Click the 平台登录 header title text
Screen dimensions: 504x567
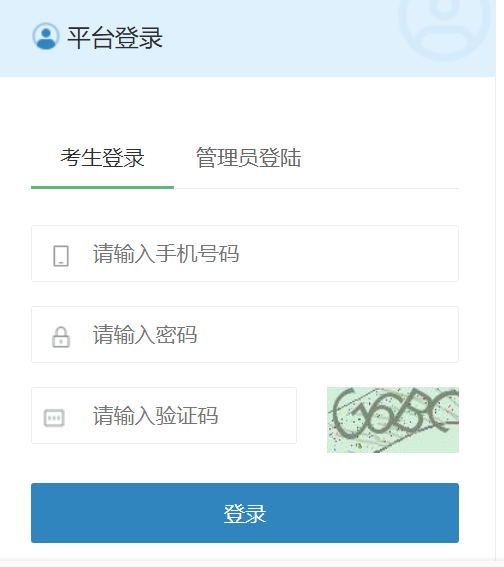[115, 38]
